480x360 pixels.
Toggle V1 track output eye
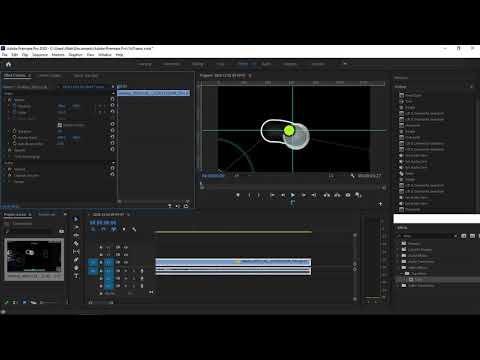click(x=126, y=263)
